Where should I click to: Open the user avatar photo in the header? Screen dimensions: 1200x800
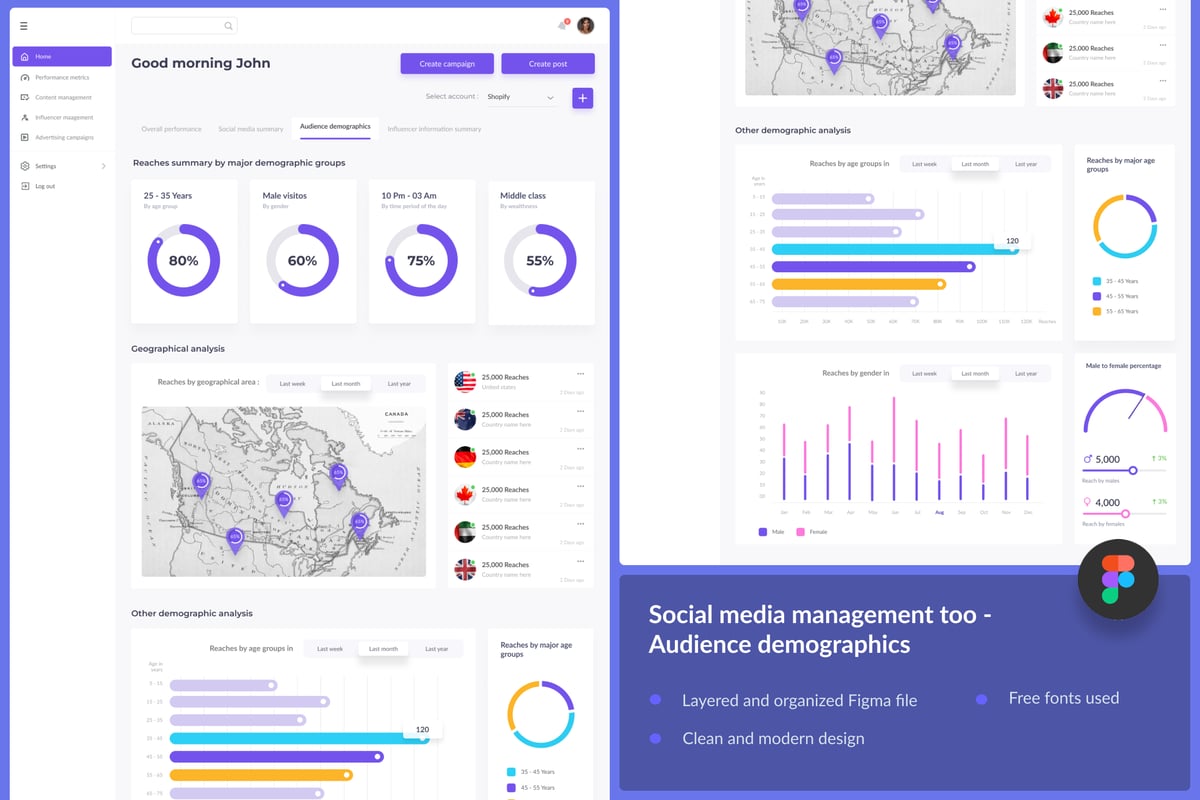click(x=586, y=25)
